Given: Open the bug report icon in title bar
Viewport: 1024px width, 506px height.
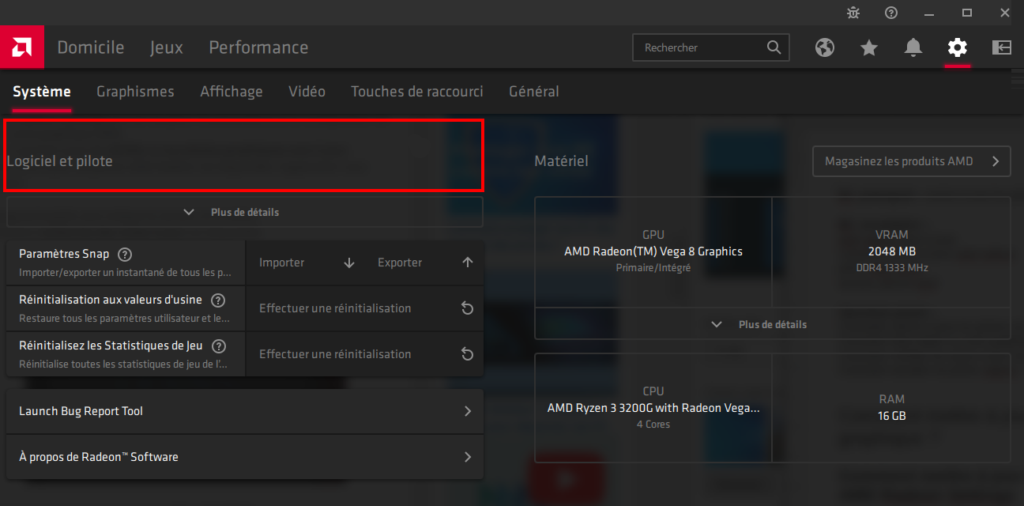Looking at the screenshot, I should click(x=853, y=12).
